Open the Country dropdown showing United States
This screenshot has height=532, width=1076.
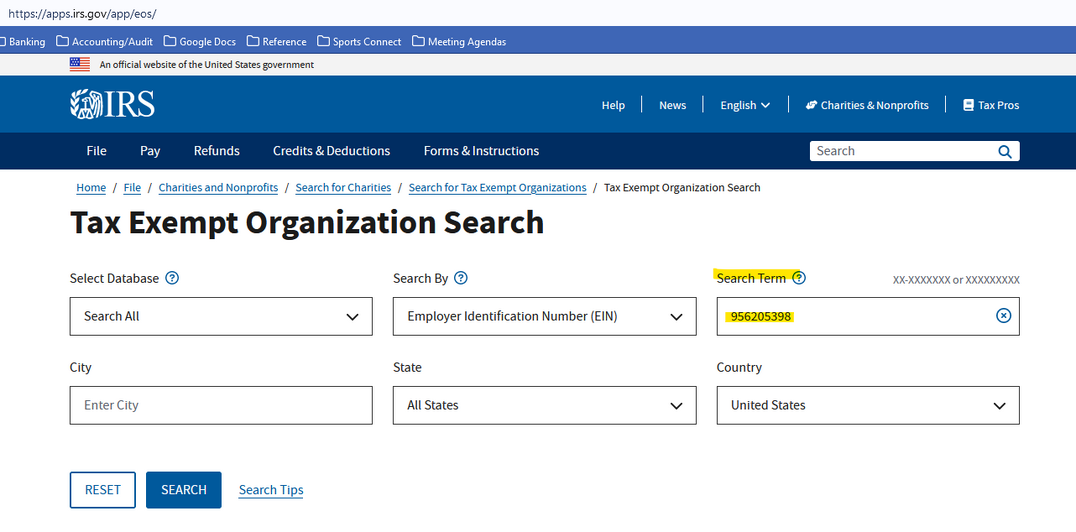867,405
